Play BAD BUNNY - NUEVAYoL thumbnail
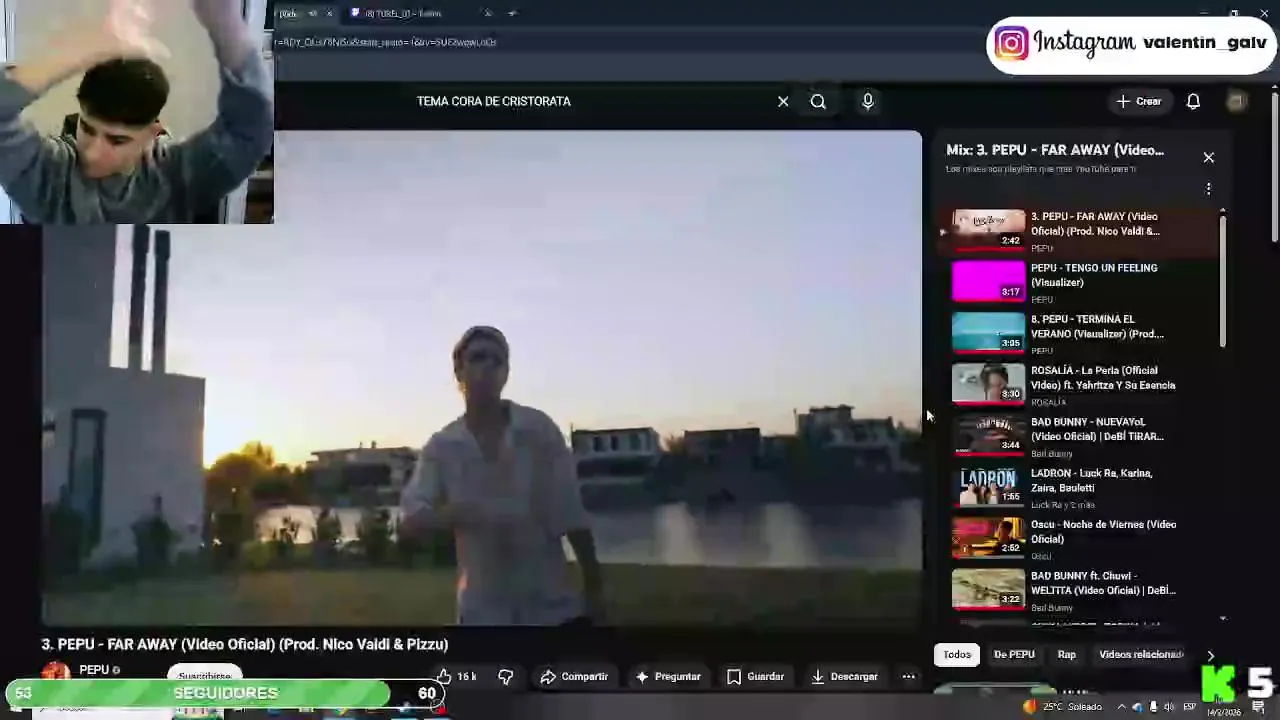Viewport: 1280px width, 720px height. 988,435
